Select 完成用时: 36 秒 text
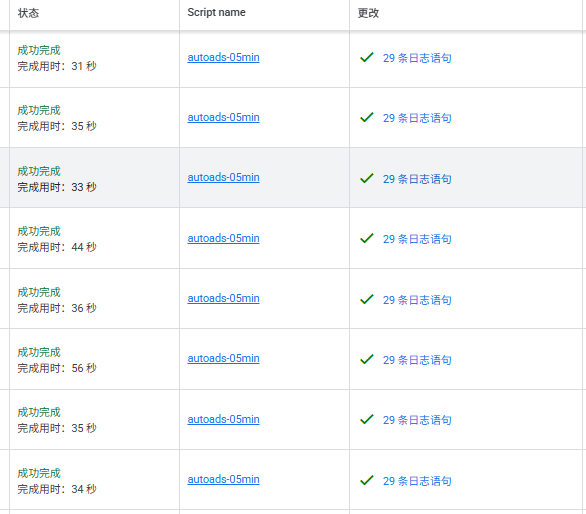This screenshot has height=514, width=586. 57,308
